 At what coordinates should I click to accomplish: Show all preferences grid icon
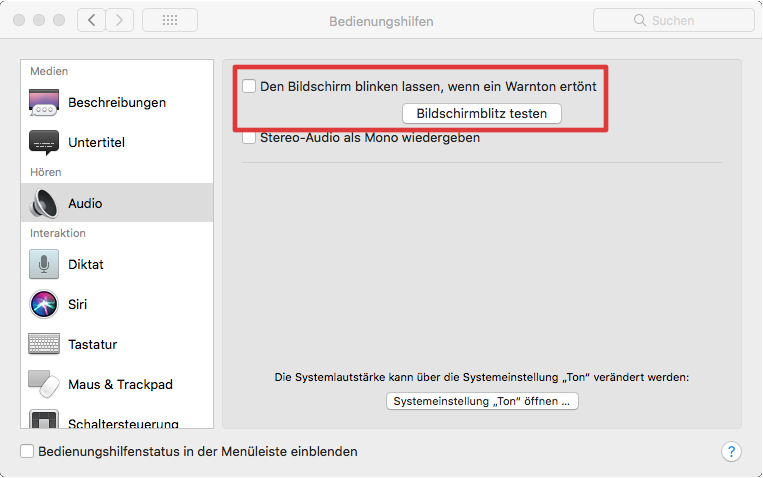click(170, 20)
